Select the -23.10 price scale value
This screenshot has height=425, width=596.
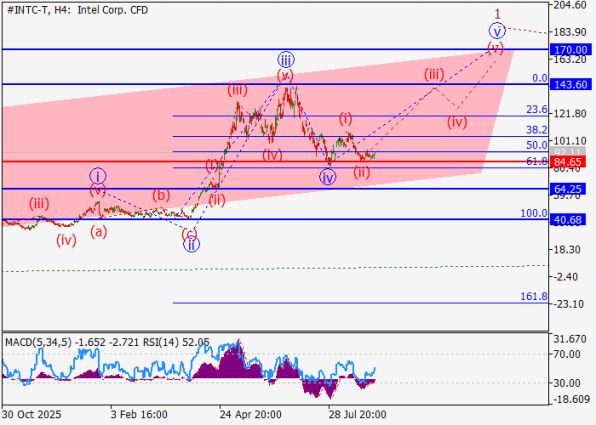(x=568, y=304)
